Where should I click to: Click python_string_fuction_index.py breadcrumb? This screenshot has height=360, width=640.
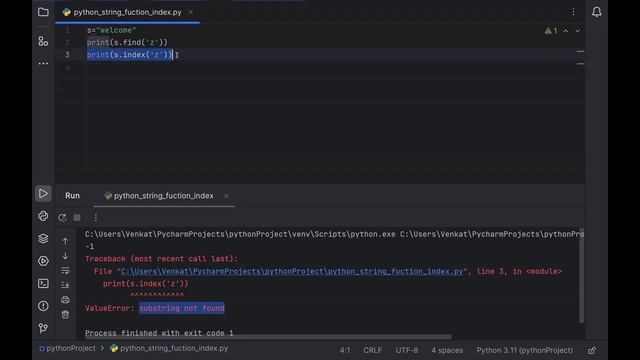tap(169, 349)
